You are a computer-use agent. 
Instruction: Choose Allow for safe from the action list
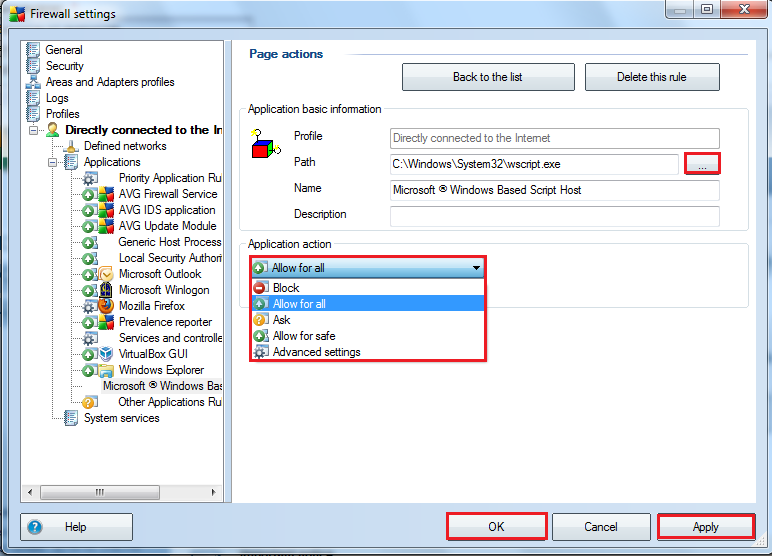click(x=368, y=336)
